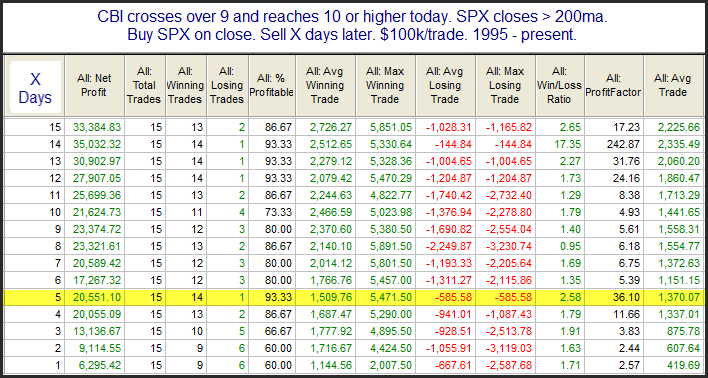
Task: Select net profit 6,295.42
Action: pos(99,366)
